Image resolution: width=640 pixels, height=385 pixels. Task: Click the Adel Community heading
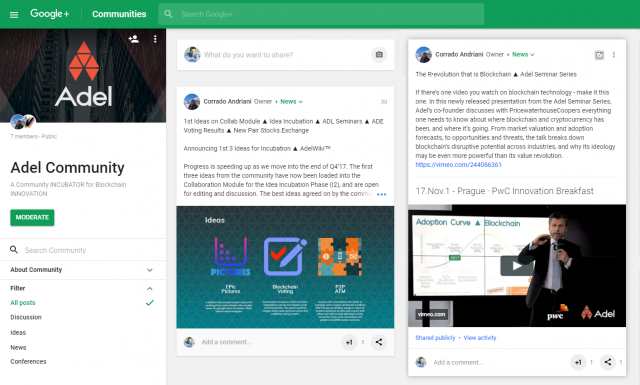67,167
